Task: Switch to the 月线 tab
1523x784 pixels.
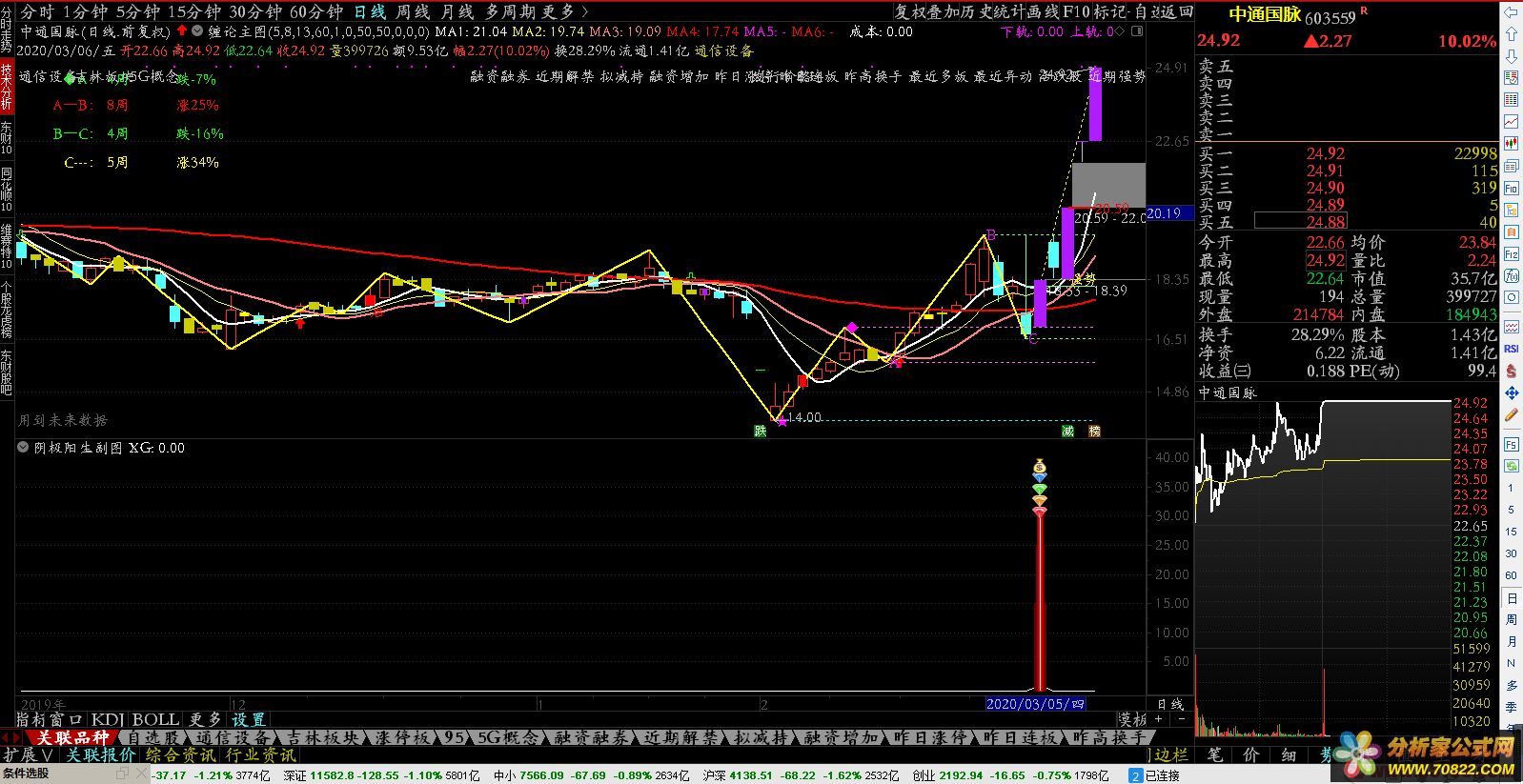Action: [x=458, y=11]
